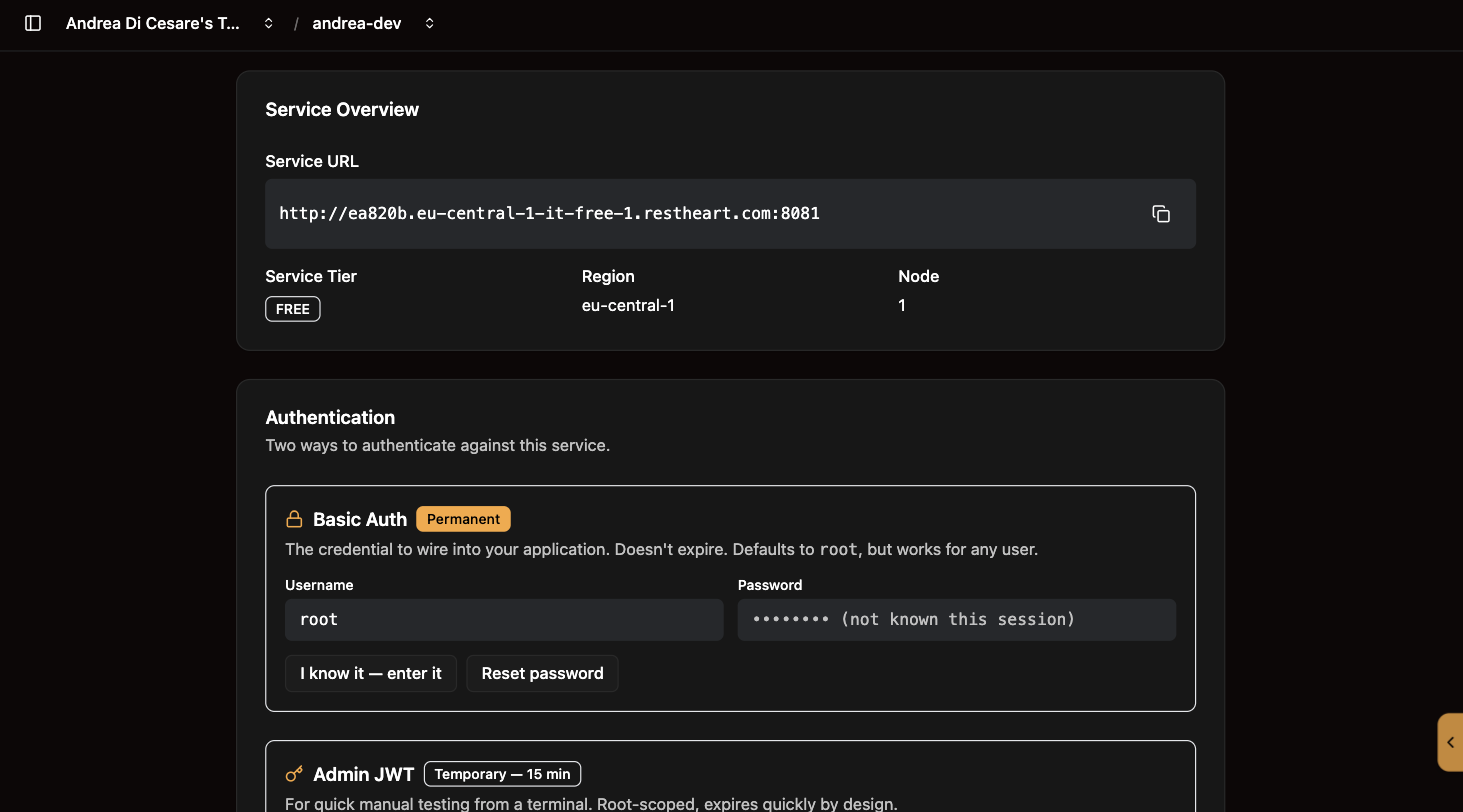
Task: Click the Node label
Action: [x=919, y=276]
